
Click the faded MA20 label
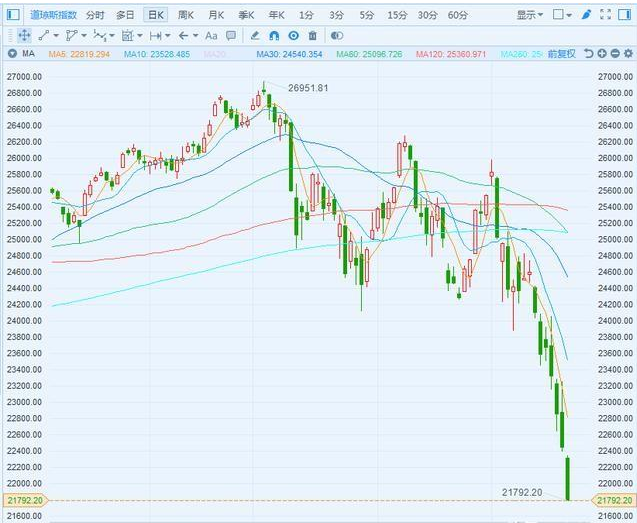coord(215,54)
